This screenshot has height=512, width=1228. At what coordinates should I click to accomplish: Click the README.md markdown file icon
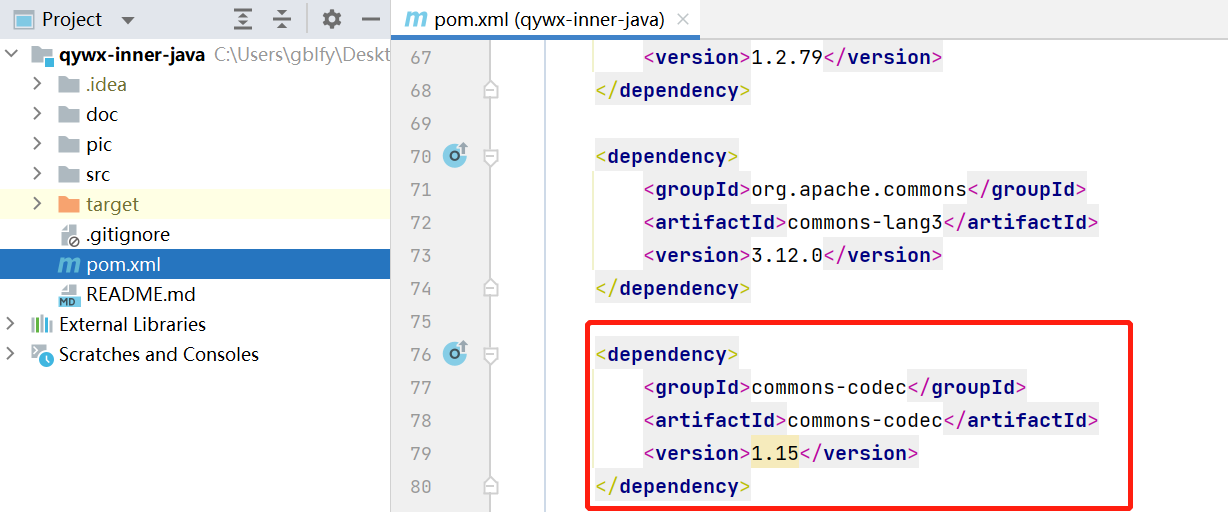(69, 294)
